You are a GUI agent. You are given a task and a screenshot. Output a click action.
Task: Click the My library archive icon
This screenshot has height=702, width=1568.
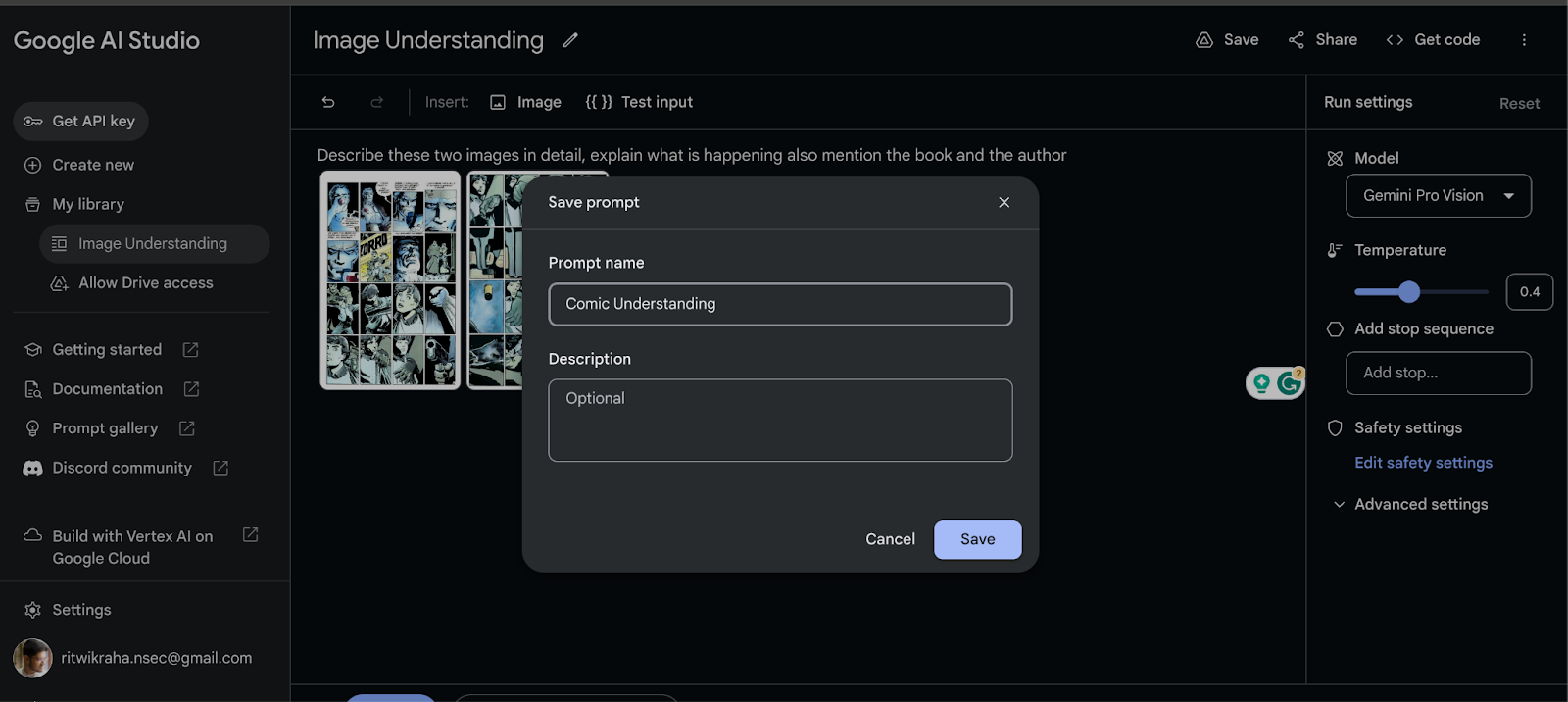[x=32, y=204]
